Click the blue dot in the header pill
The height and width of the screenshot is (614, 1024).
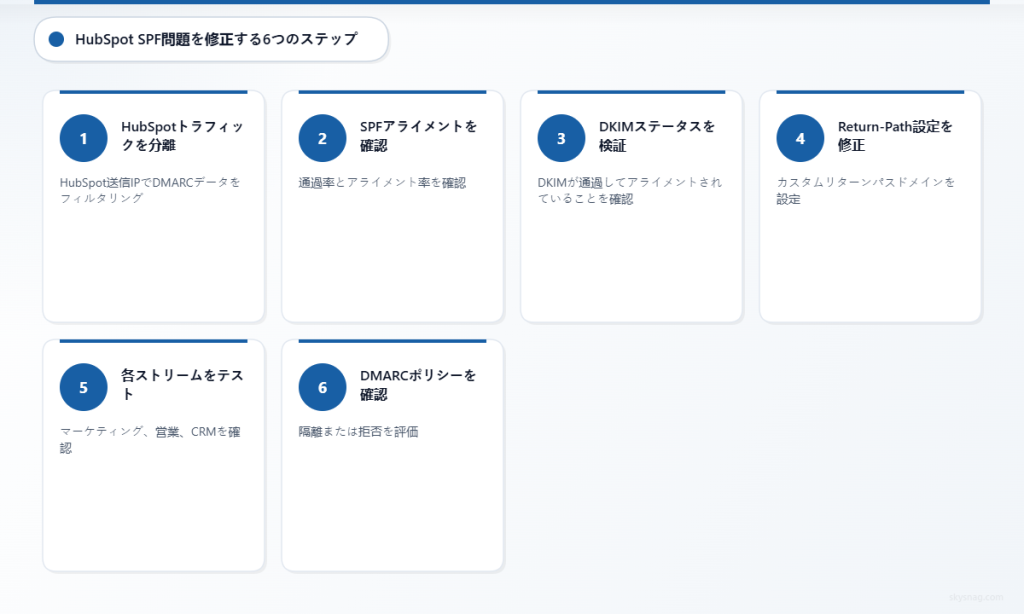(57, 39)
